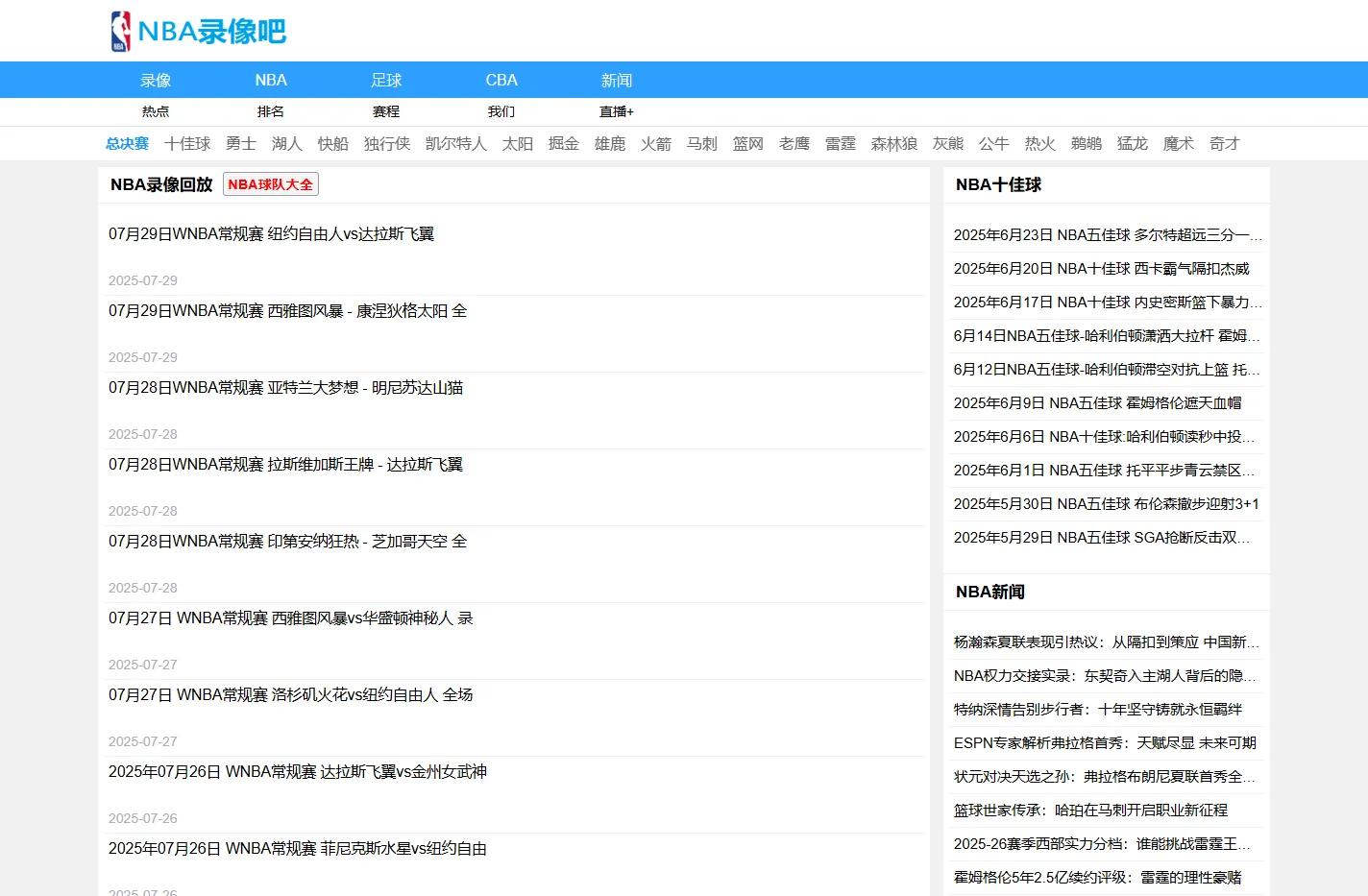Screen dimensions: 1368x896
Task: Open 拉斯维加斯王牌 - 达拉斯飞翼 replay
Action: click(x=286, y=465)
